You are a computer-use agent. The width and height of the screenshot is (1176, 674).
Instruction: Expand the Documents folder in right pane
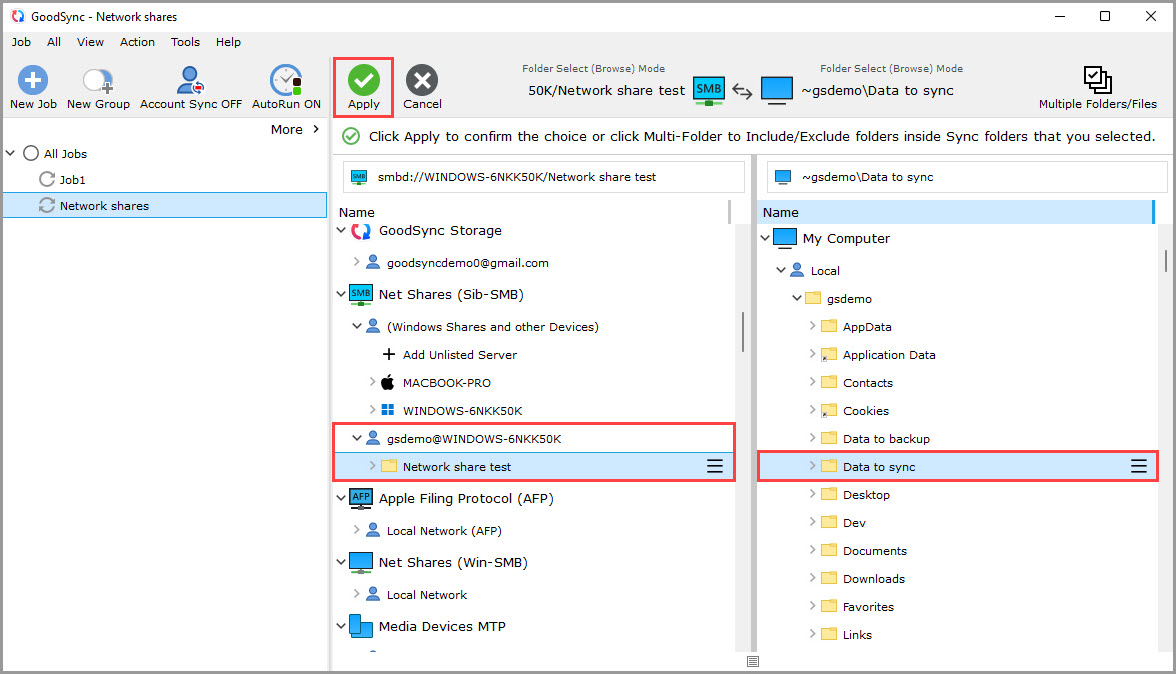(811, 550)
